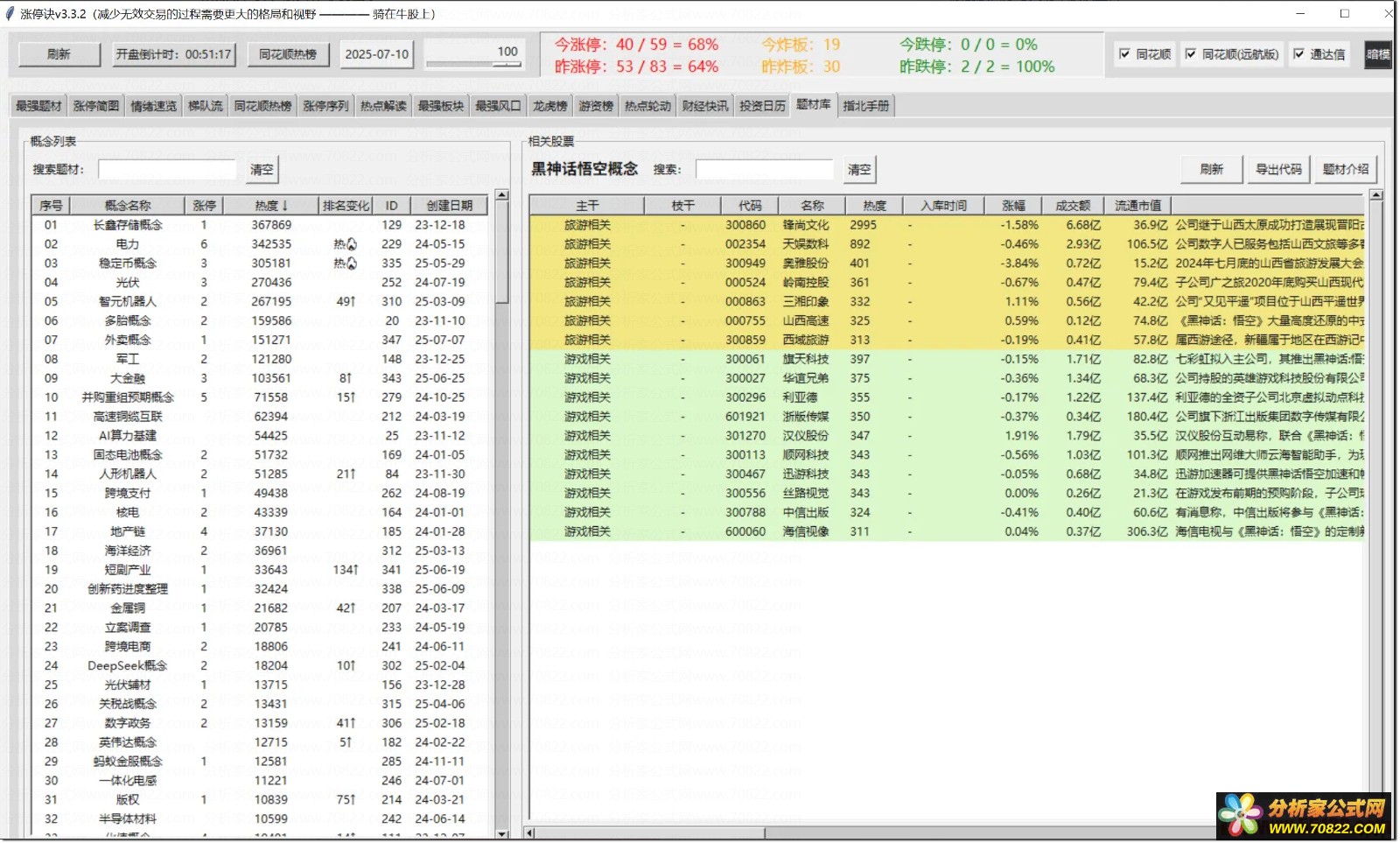Switch to dark mode with 暗模 button
1400x843 pixels.
pos(1378,54)
